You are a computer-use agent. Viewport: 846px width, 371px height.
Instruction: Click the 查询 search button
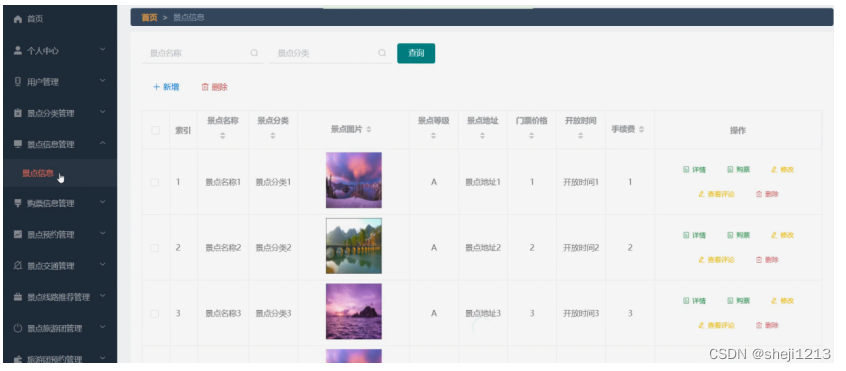[x=416, y=53]
